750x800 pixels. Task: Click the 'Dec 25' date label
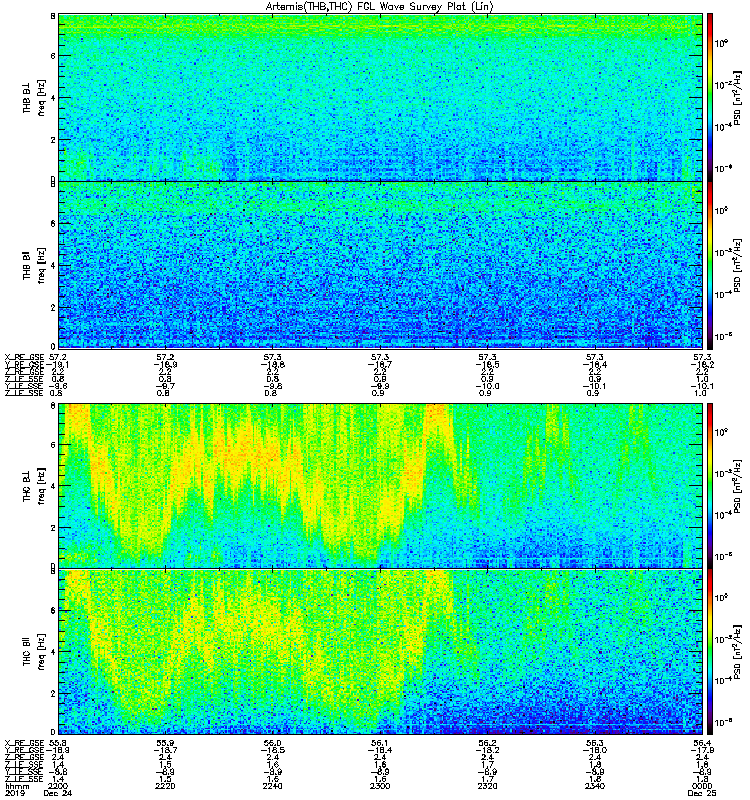(702, 793)
